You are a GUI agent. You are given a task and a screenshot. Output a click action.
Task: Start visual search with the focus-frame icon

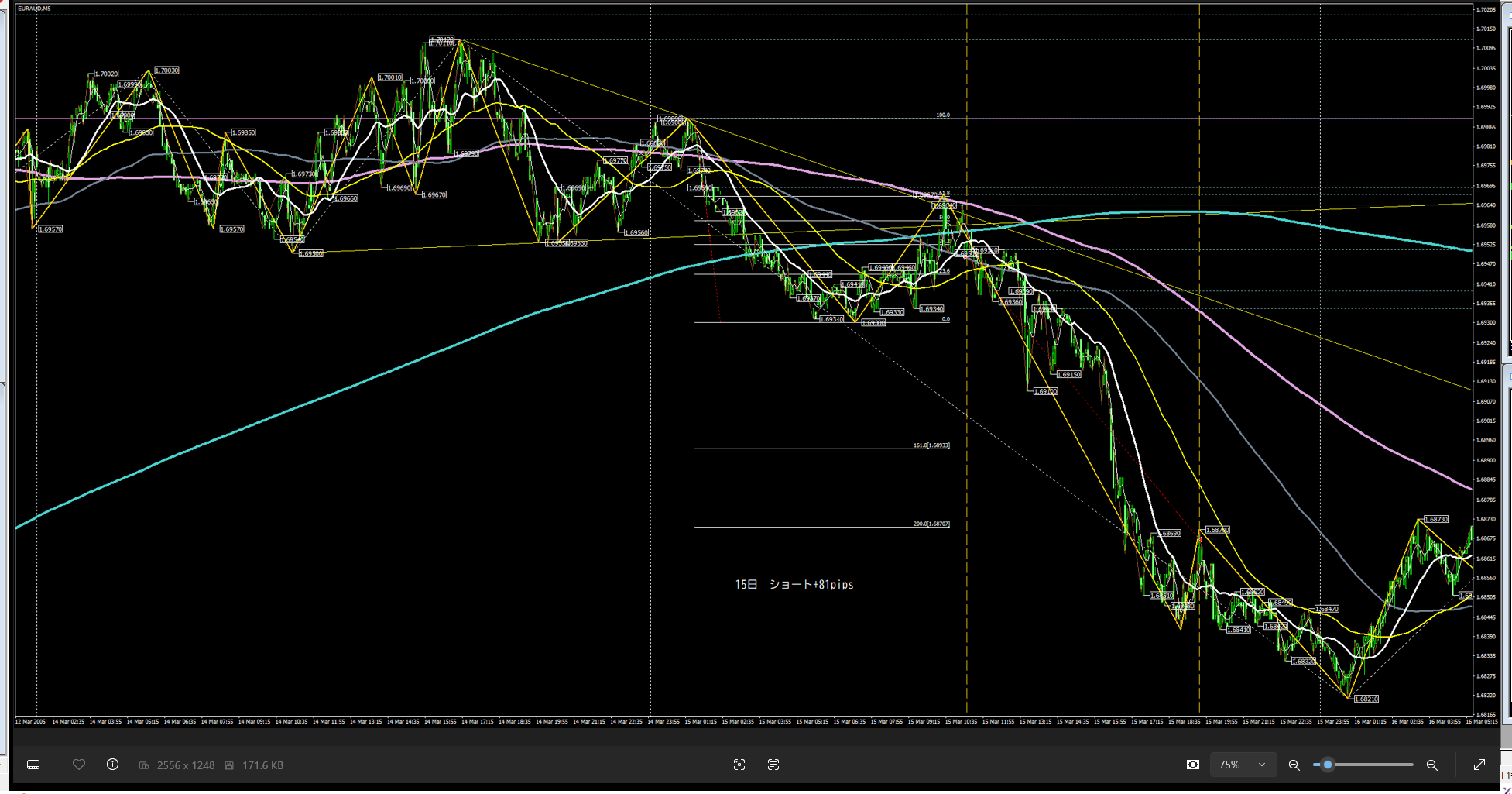point(739,765)
